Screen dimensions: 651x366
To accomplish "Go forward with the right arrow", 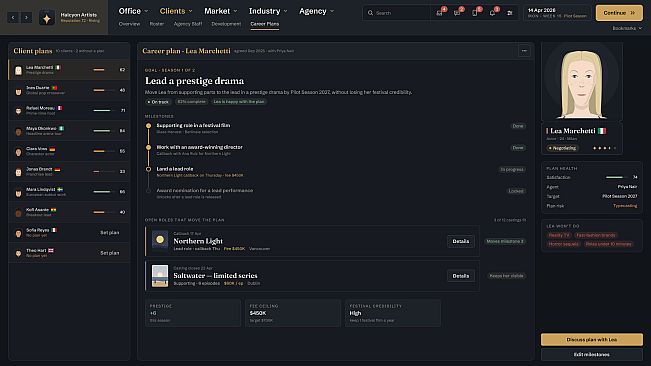I will 26,17.
